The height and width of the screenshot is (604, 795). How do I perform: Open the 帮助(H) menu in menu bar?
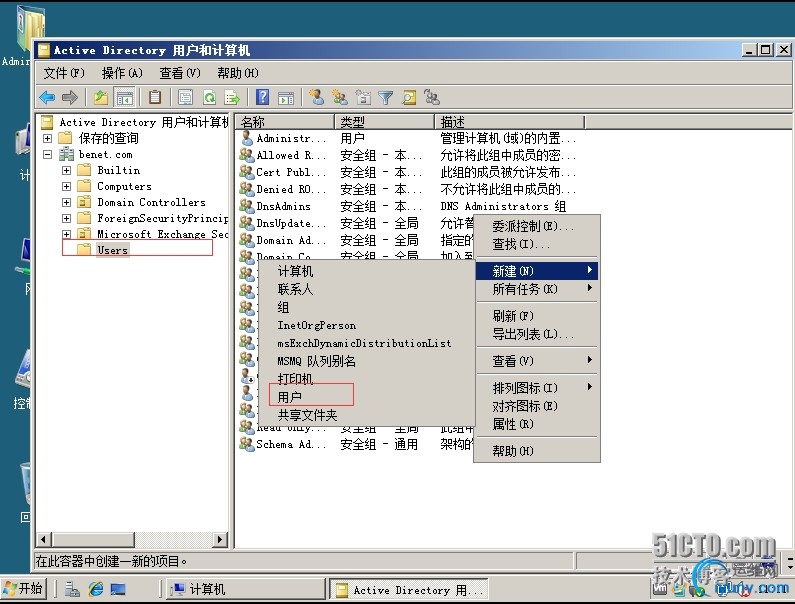[x=238, y=73]
